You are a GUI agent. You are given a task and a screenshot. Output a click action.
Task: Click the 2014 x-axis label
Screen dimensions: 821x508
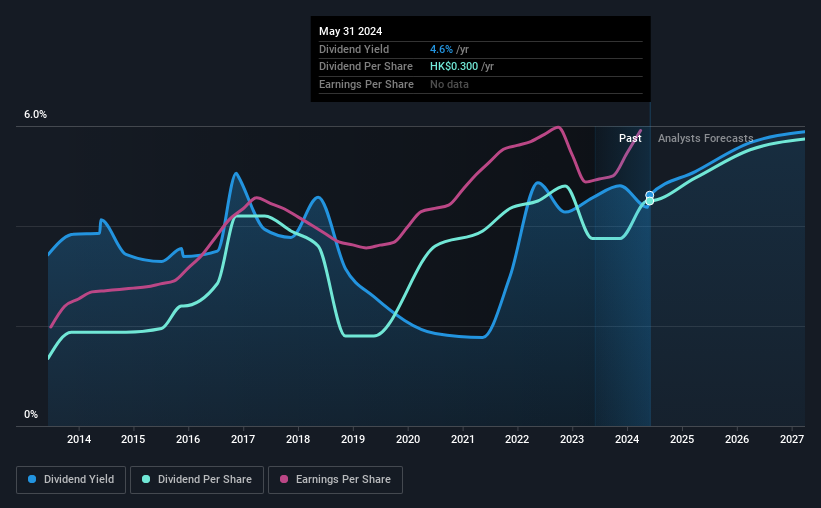[79, 439]
